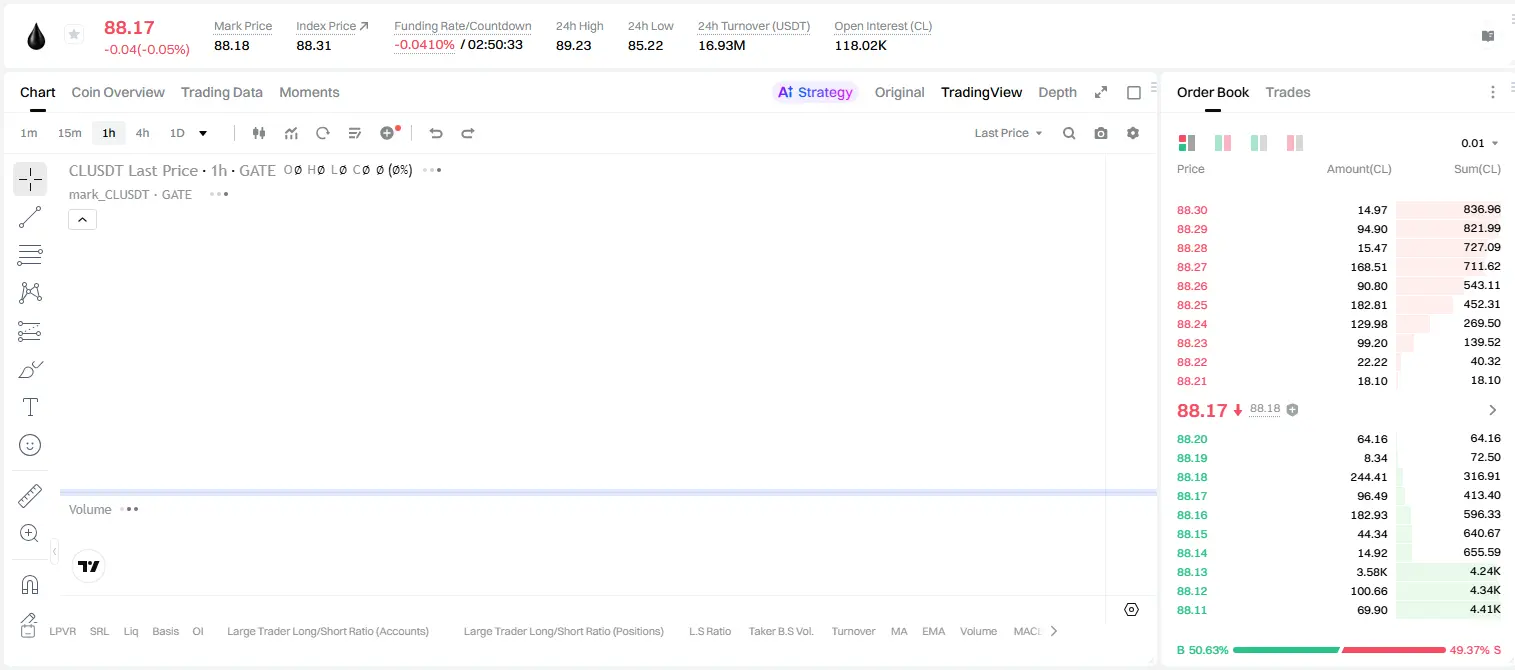
Task: Expand more timeframes dropdown arrow
Action: pos(203,133)
